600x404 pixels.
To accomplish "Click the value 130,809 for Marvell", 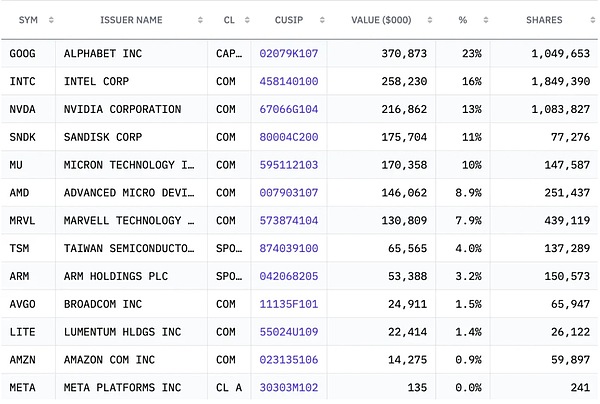I will click(x=404, y=221).
